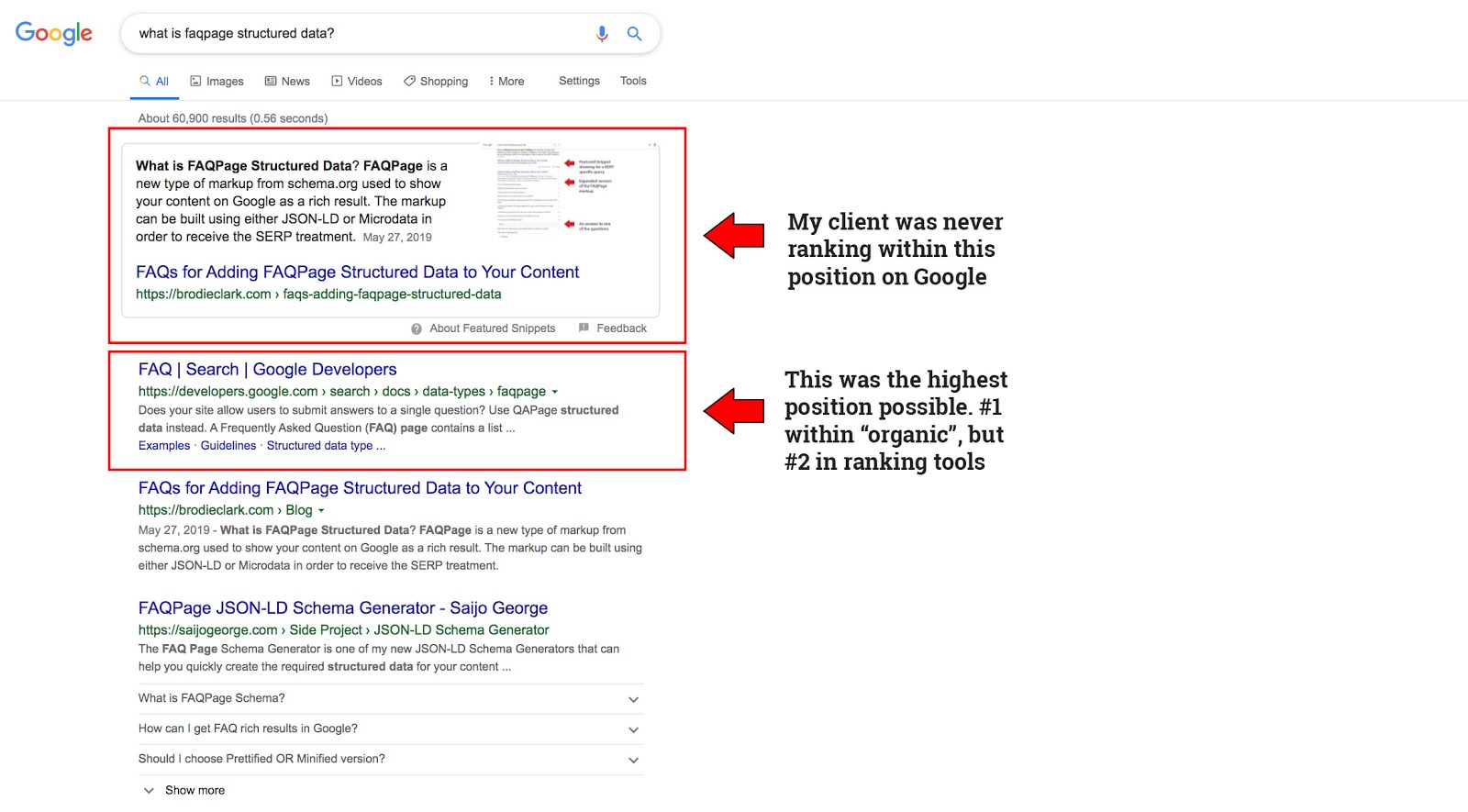Click the Tools option

633,81
